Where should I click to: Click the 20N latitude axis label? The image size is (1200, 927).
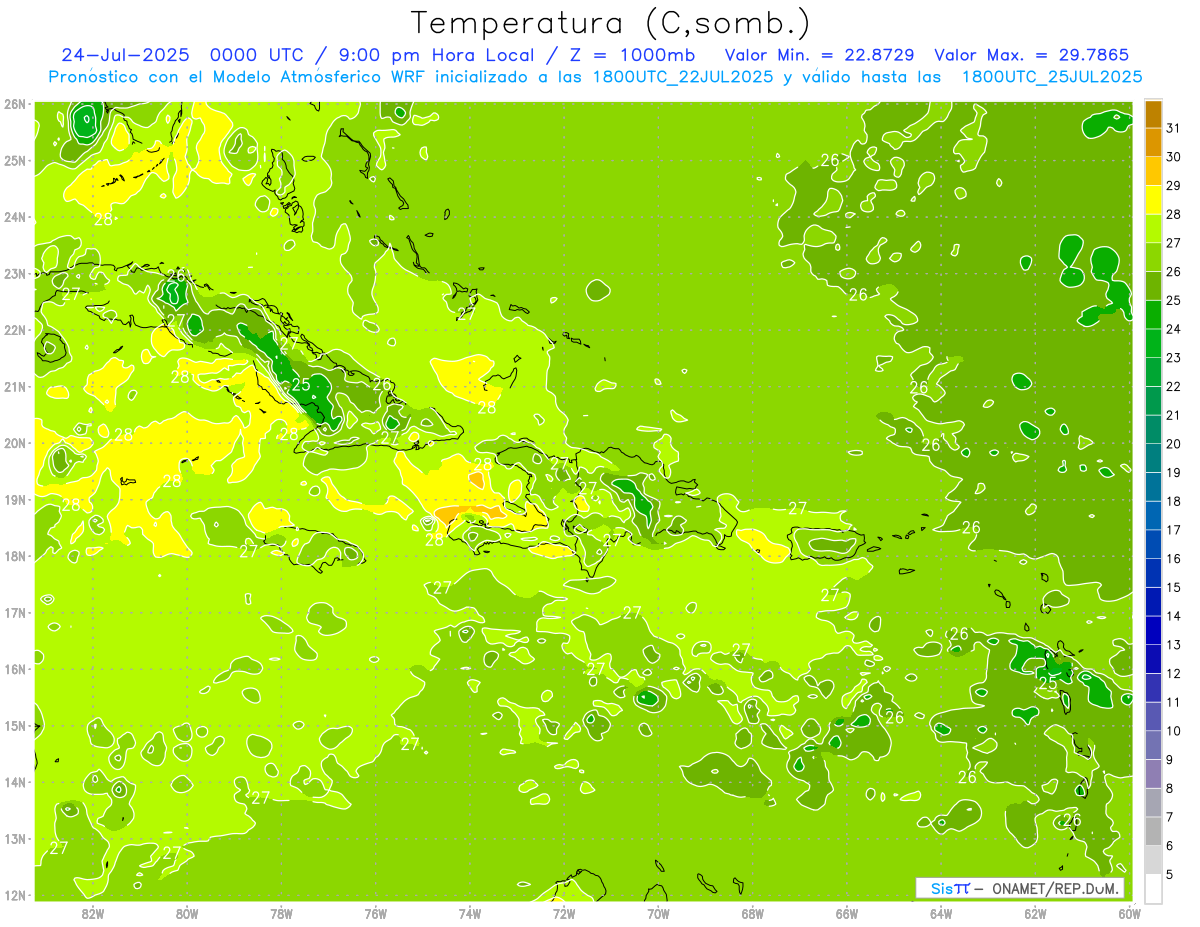tap(15, 443)
